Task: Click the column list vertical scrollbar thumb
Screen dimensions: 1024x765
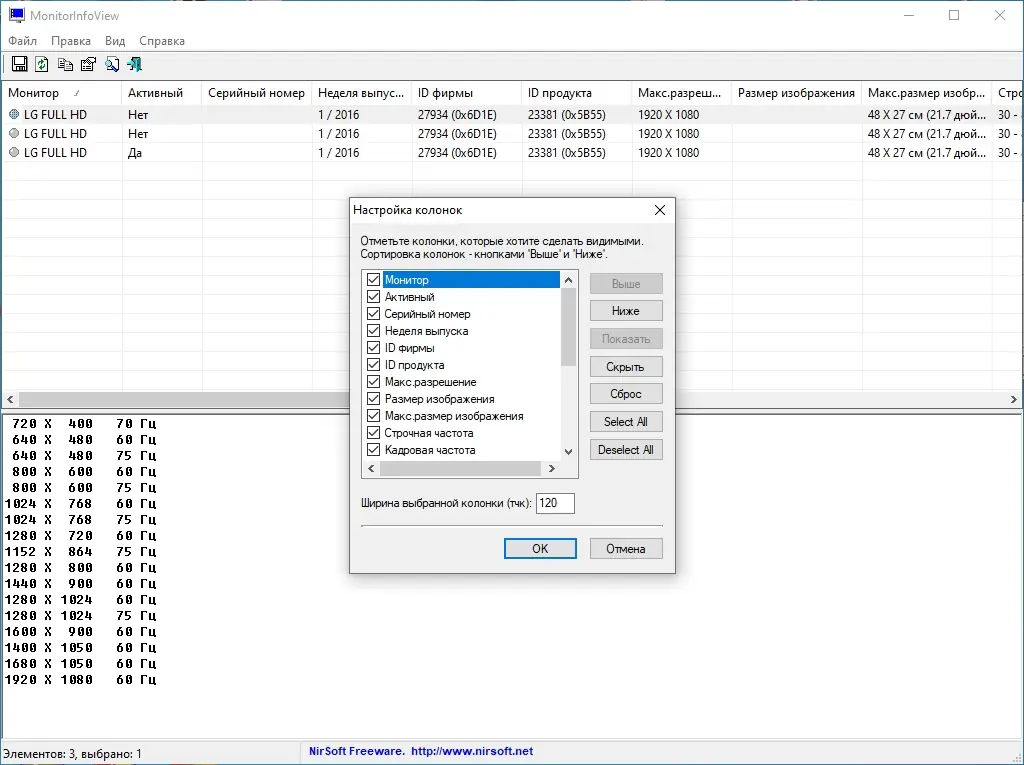Action: coord(568,327)
